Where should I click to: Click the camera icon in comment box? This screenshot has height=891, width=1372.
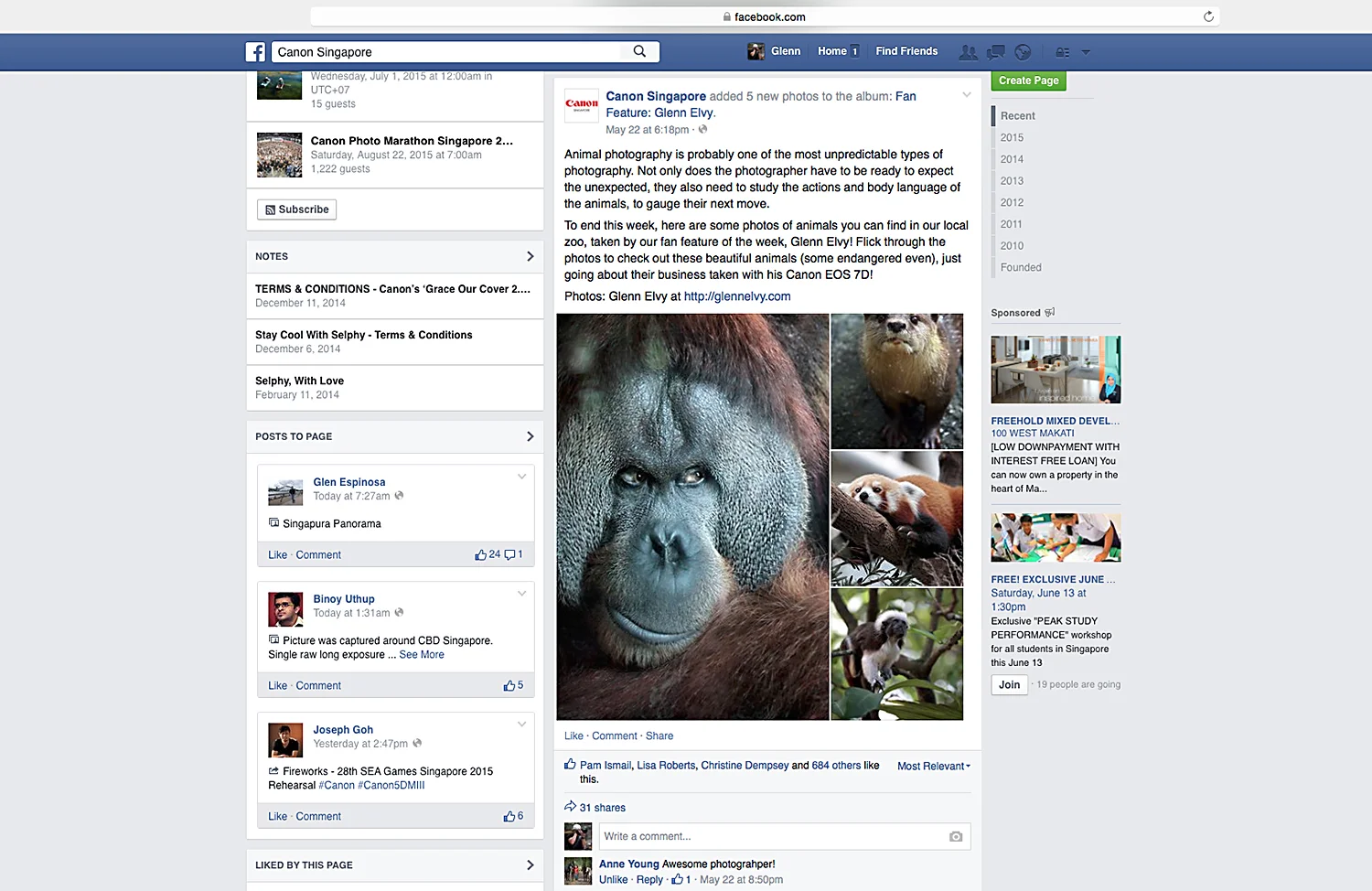[x=956, y=836]
